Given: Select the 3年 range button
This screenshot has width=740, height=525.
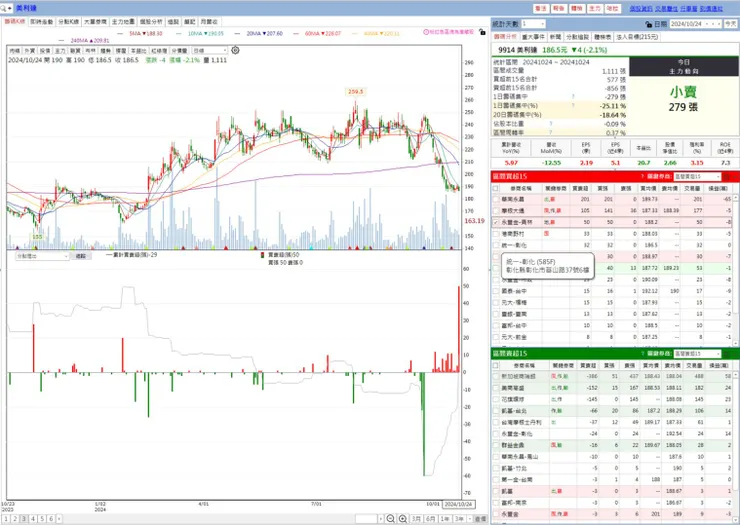Looking at the screenshot, I should [459, 519].
